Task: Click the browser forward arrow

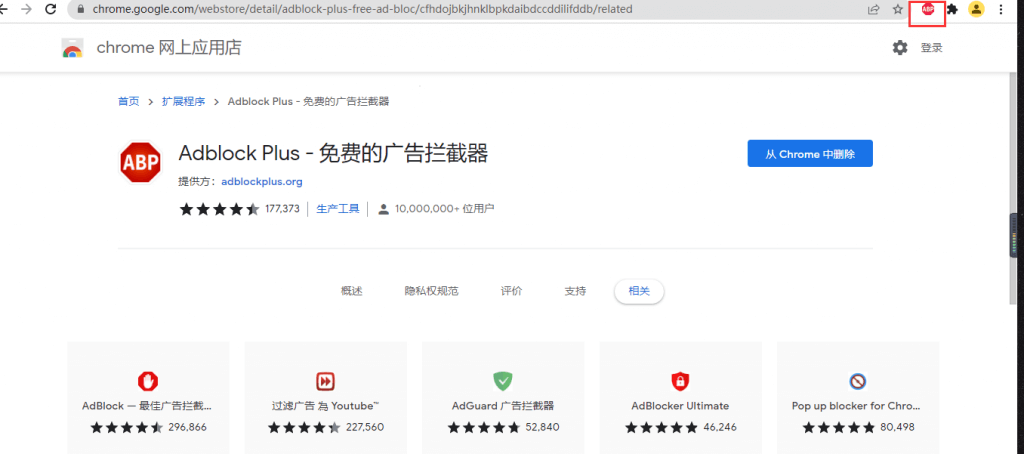Action: (26, 9)
